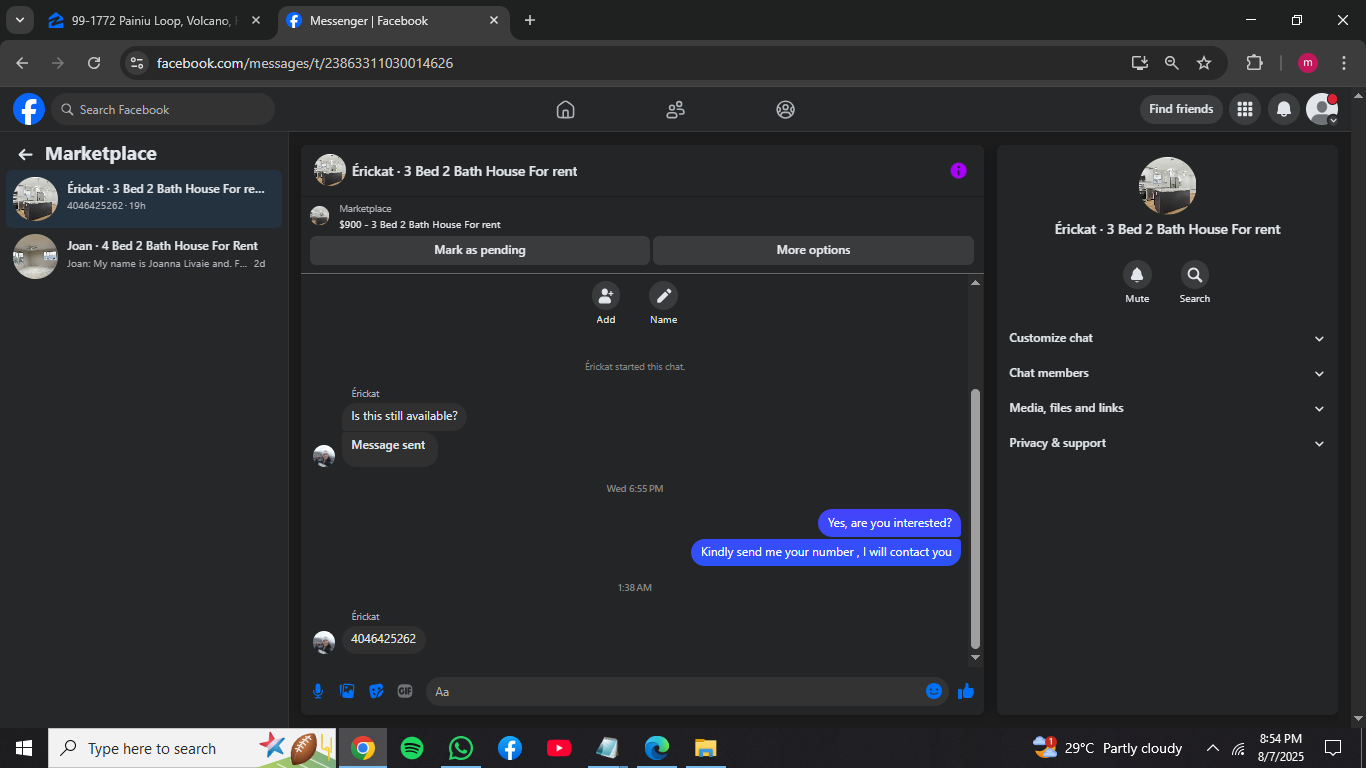
Task: Attach a photo or file icon
Action: pos(347,691)
